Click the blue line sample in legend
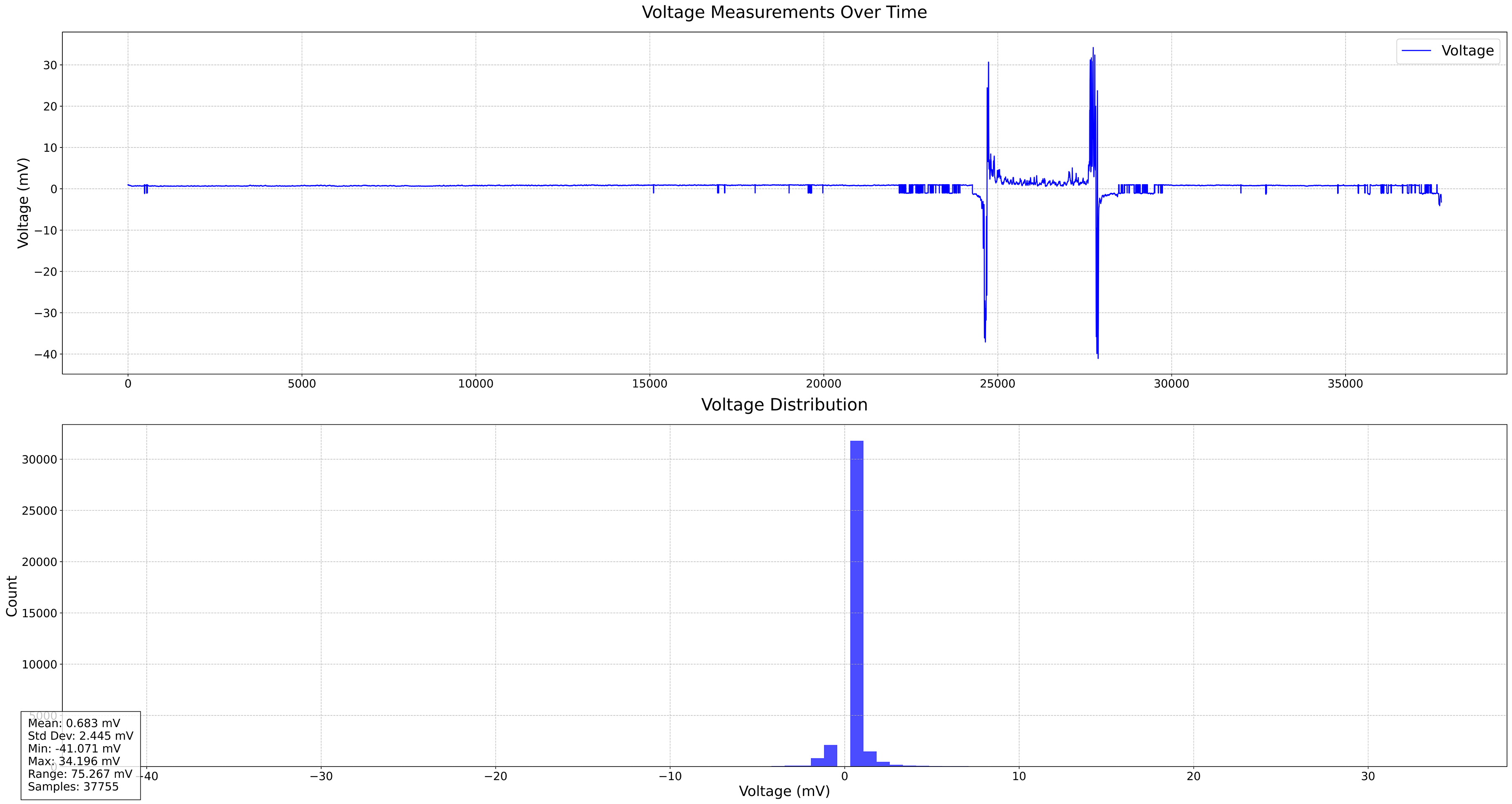This screenshot has width=1512, height=804. pyautogui.click(x=1417, y=51)
